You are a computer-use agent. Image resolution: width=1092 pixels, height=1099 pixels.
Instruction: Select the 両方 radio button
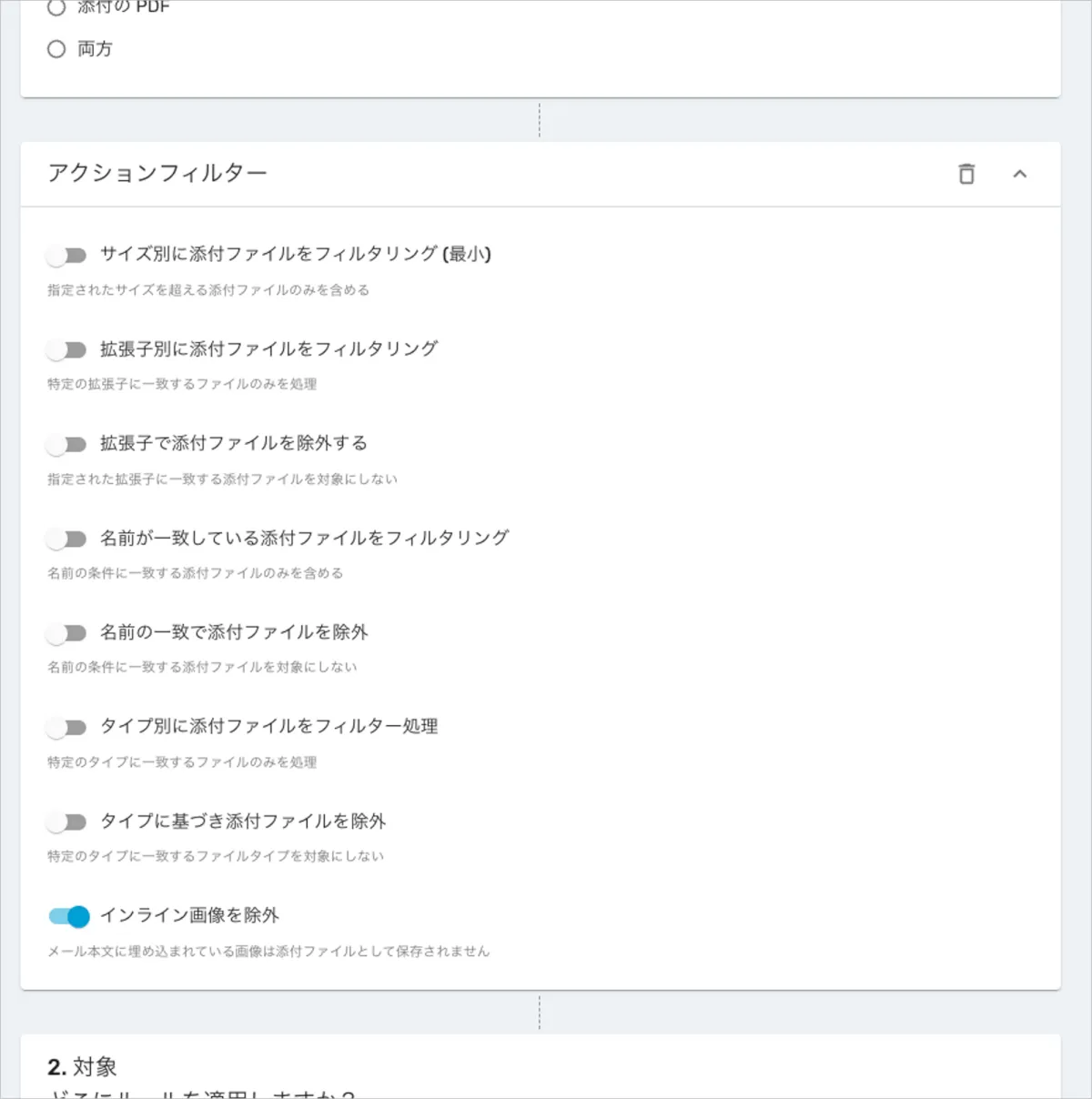(56, 49)
